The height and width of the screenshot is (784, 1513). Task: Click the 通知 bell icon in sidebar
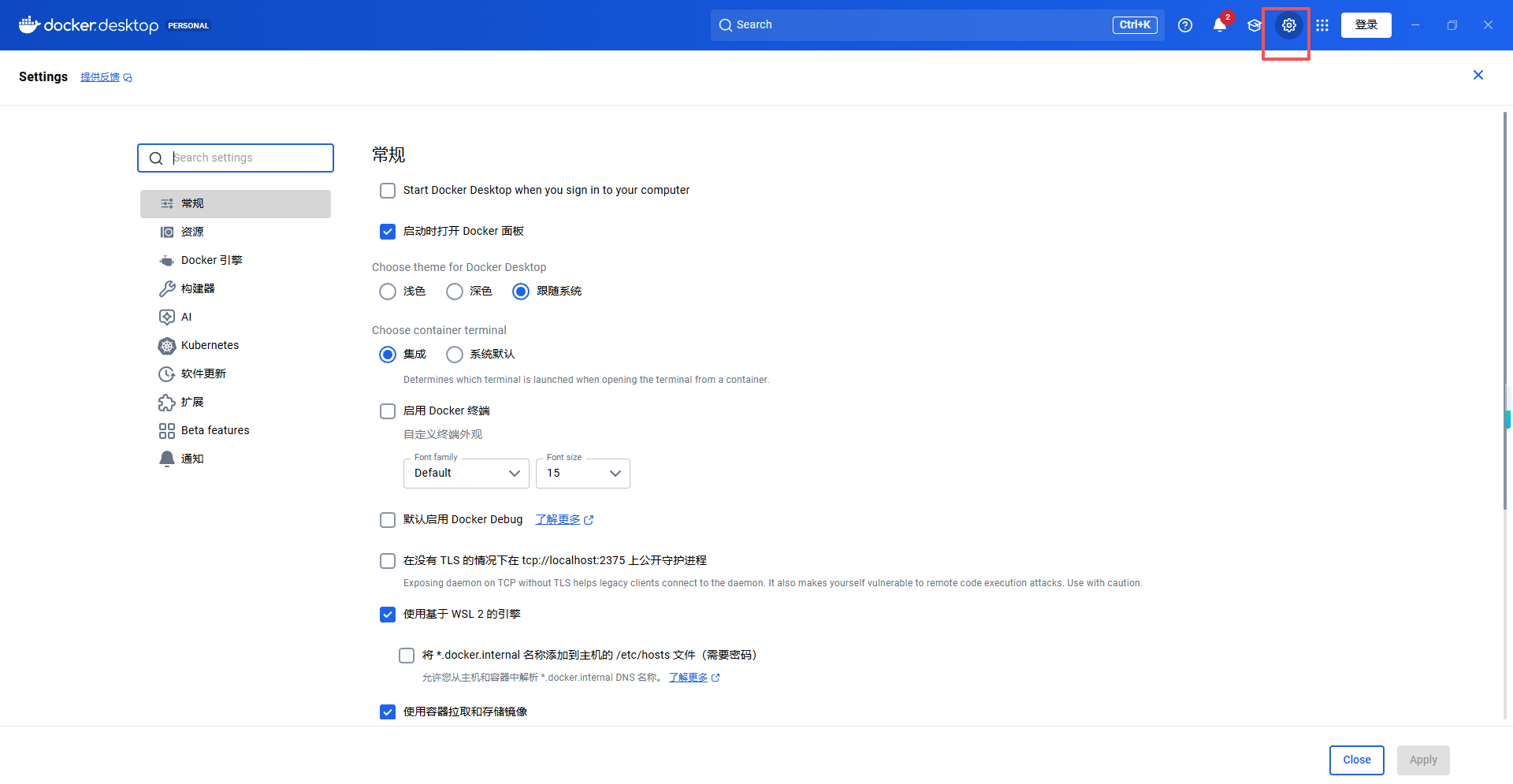tap(167, 459)
